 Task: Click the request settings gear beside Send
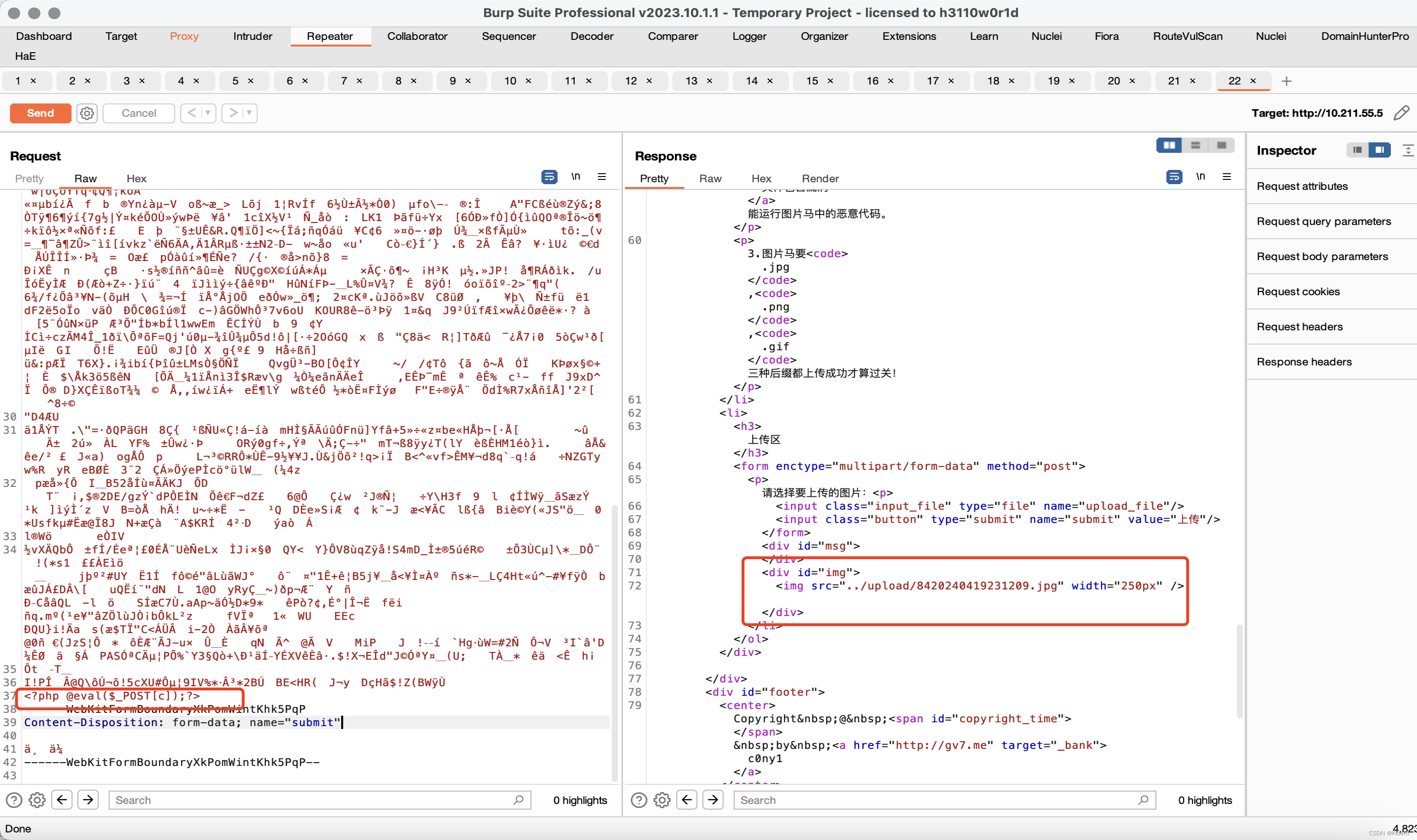(86, 113)
